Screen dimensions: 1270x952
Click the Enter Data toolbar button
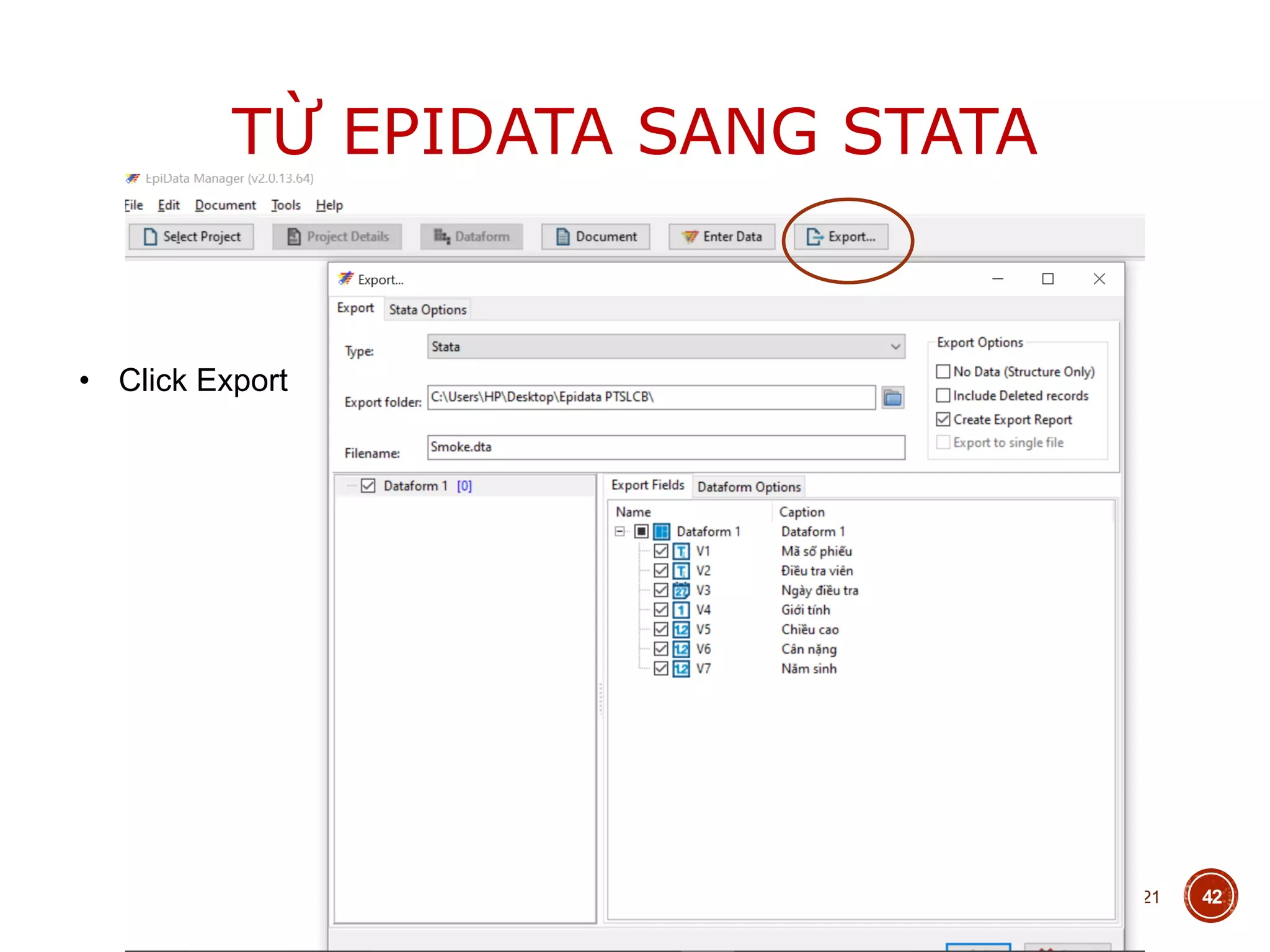click(722, 237)
